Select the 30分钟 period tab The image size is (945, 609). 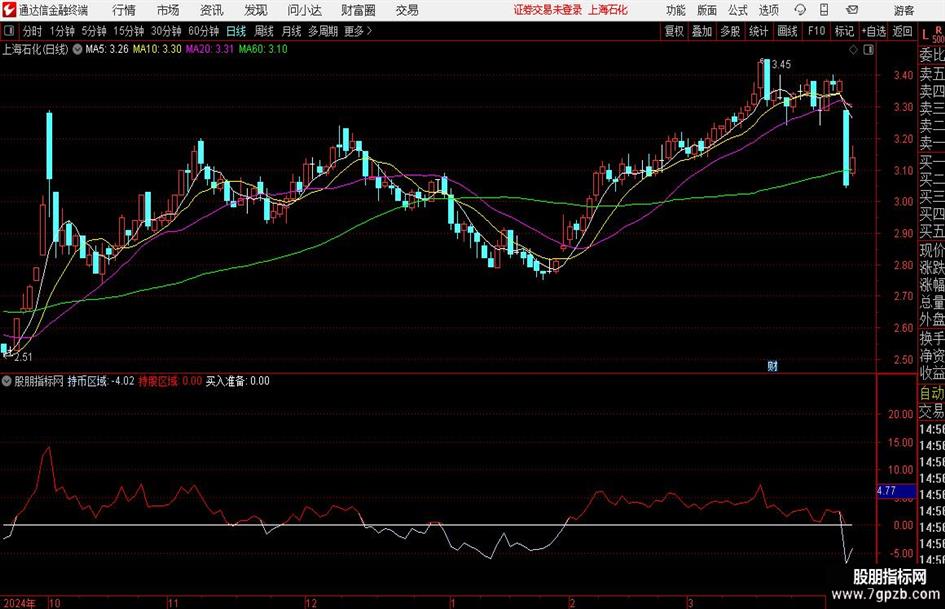pyautogui.click(x=166, y=31)
